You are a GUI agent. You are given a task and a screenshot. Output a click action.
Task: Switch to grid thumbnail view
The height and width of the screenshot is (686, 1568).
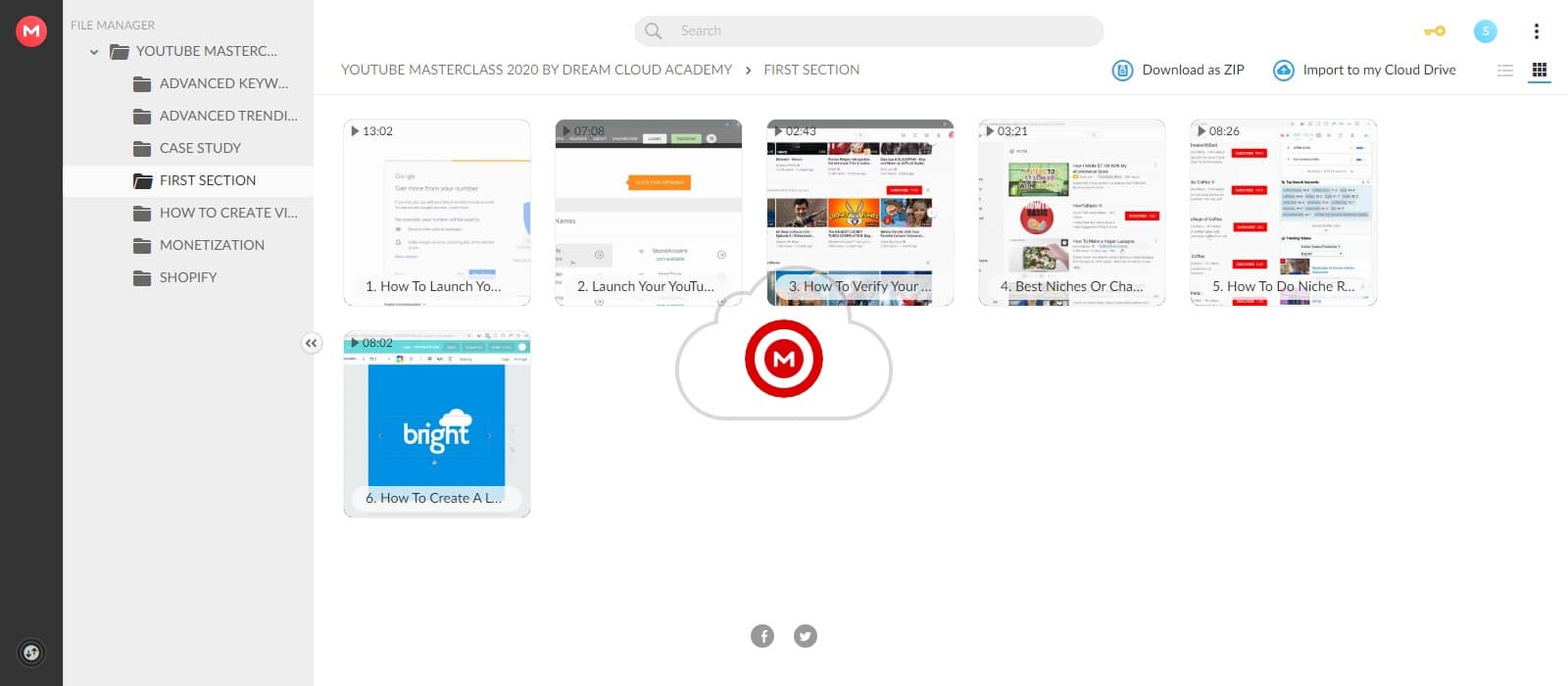pos(1539,71)
